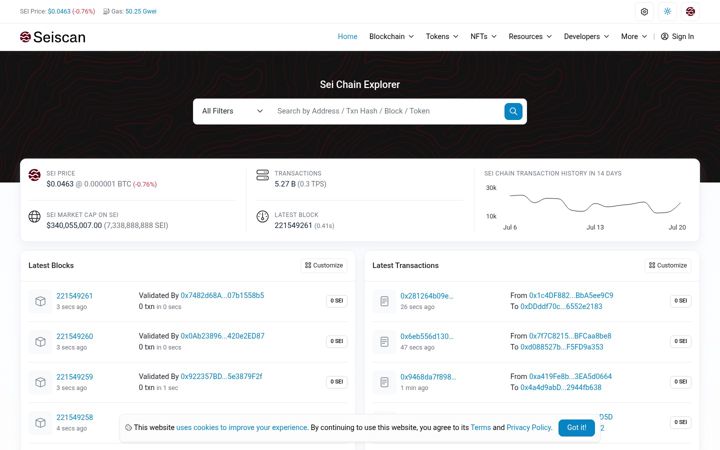
Task: Go to the Home tab
Action: pos(347,36)
